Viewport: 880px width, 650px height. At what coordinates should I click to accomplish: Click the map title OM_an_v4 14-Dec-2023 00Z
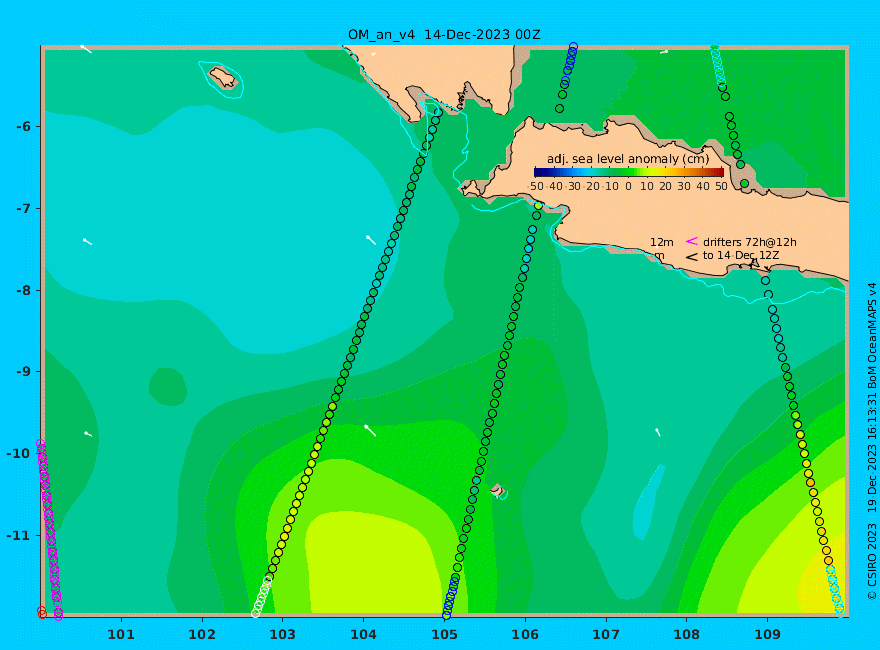[444, 35]
